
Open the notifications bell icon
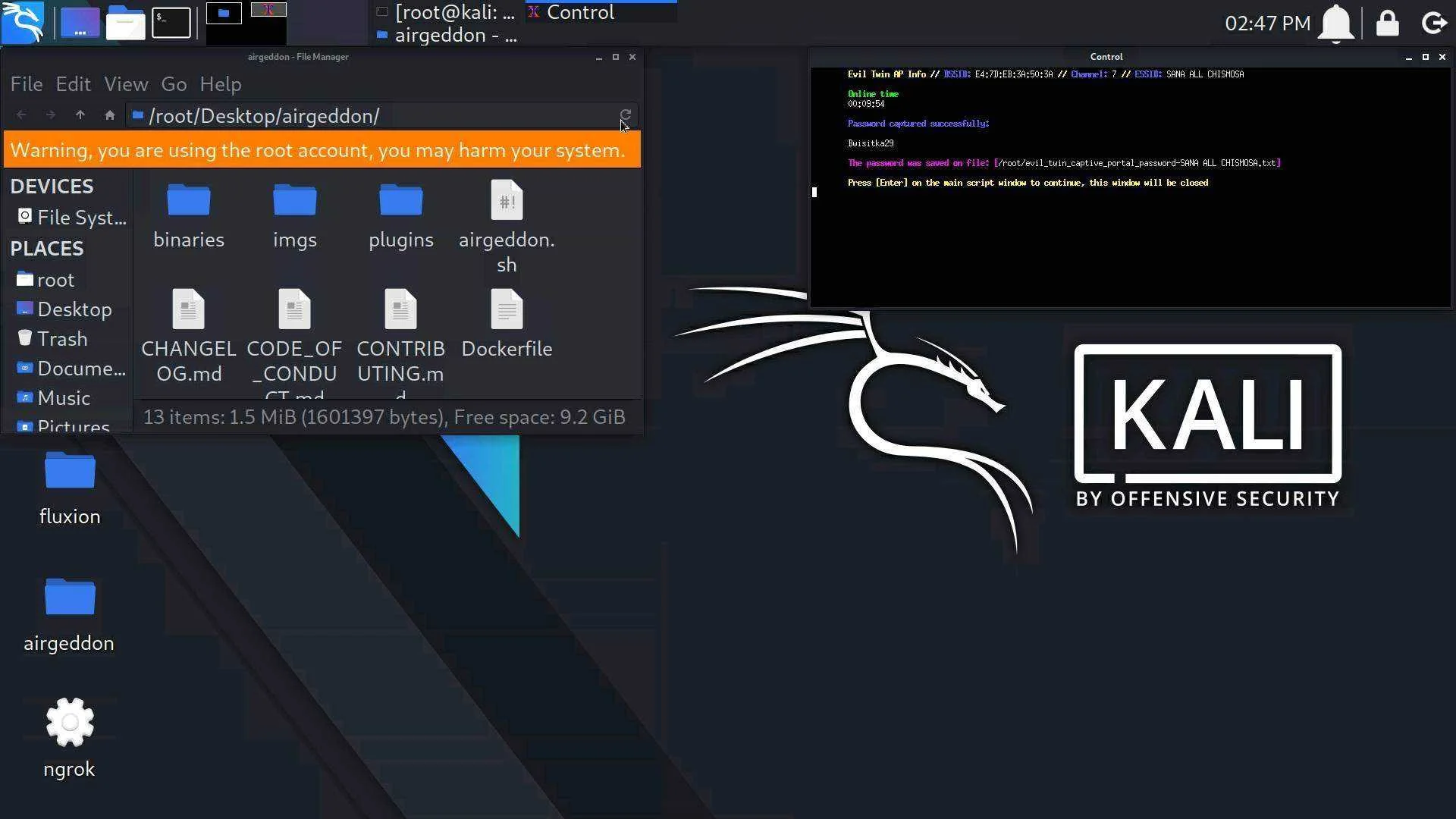(x=1336, y=23)
